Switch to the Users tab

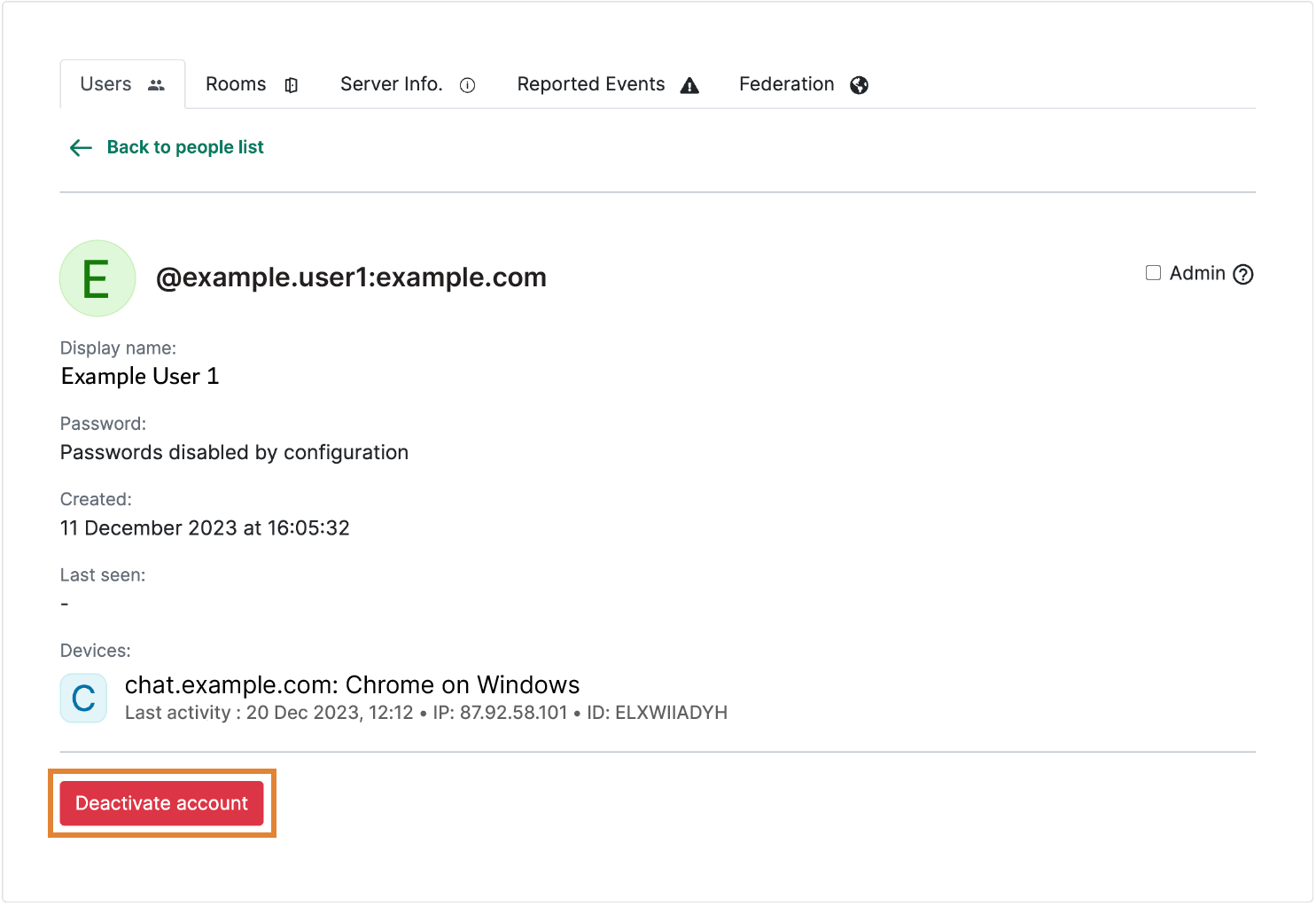tap(106, 84)
